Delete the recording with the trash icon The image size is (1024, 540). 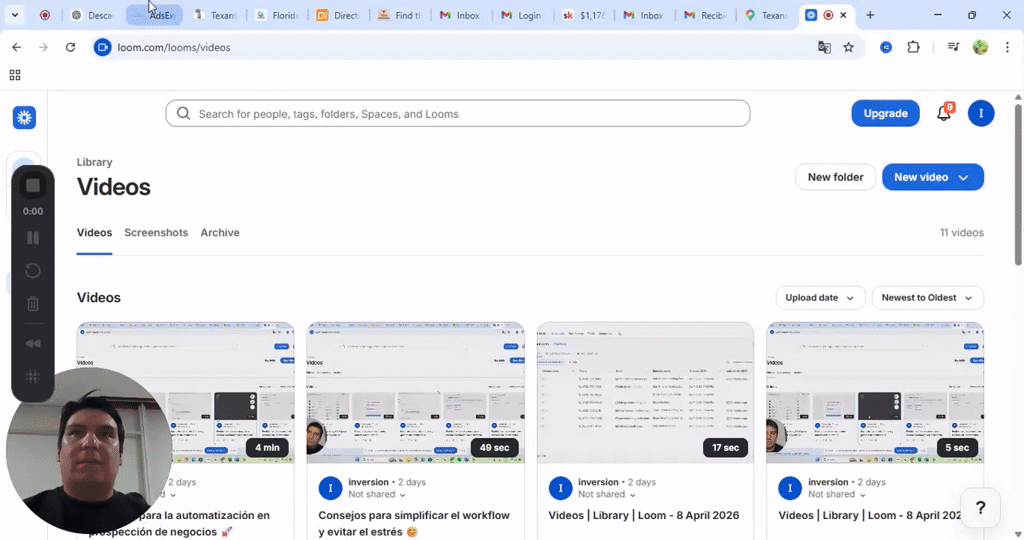(x=33, y=303)
